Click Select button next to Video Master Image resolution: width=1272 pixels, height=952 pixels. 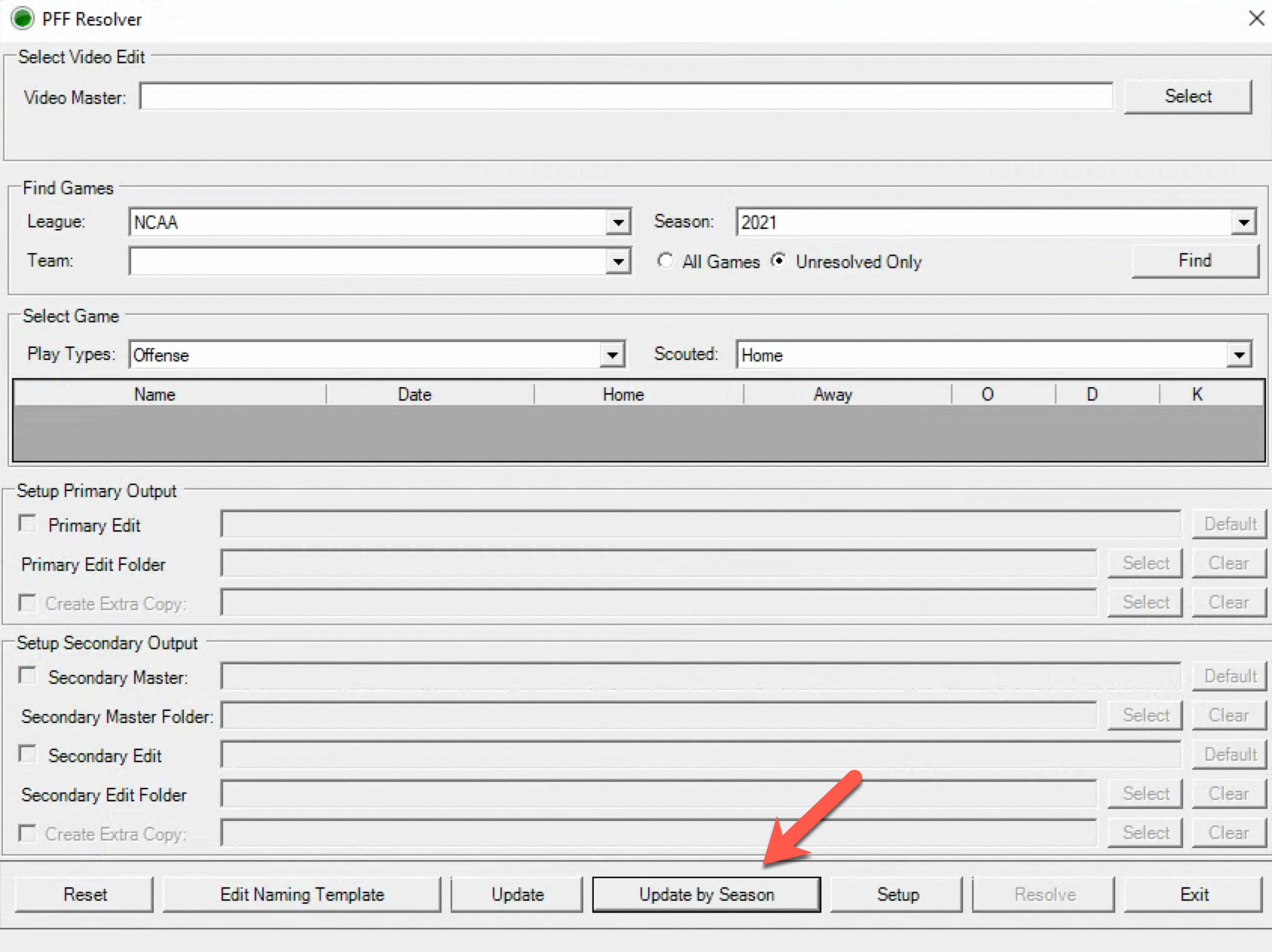click(1188, 96)
